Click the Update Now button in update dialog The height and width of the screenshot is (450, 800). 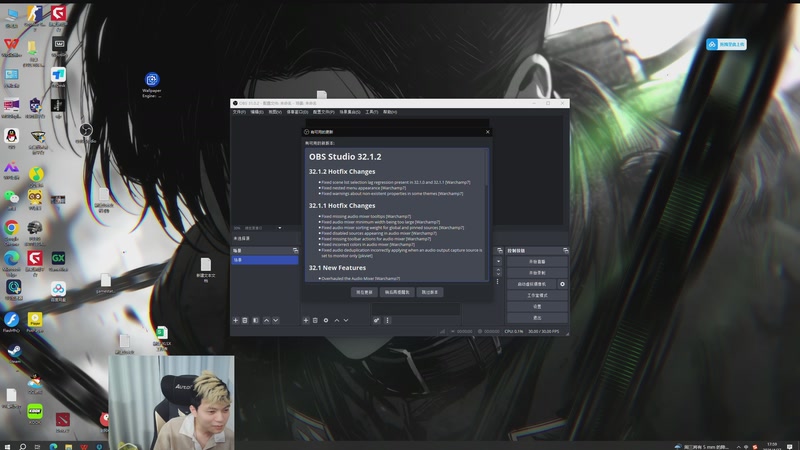pos(364,292)
